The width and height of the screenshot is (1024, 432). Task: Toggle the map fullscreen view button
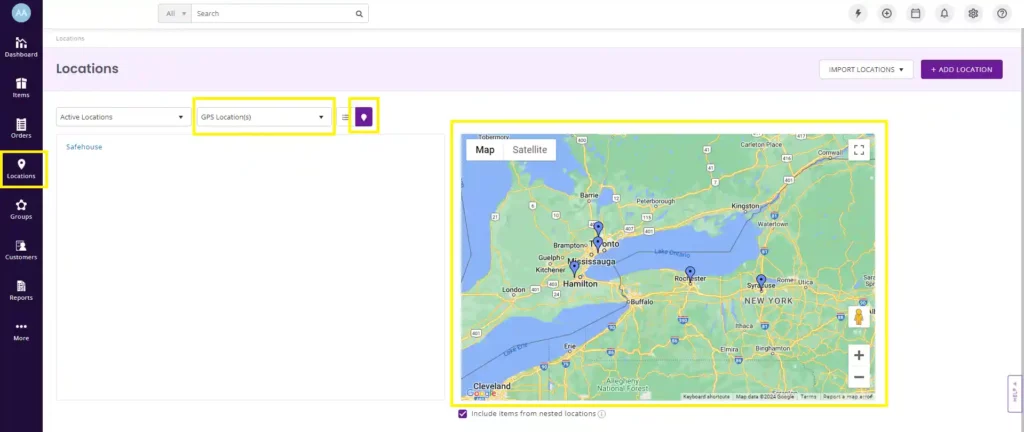[x=858, y=150]
